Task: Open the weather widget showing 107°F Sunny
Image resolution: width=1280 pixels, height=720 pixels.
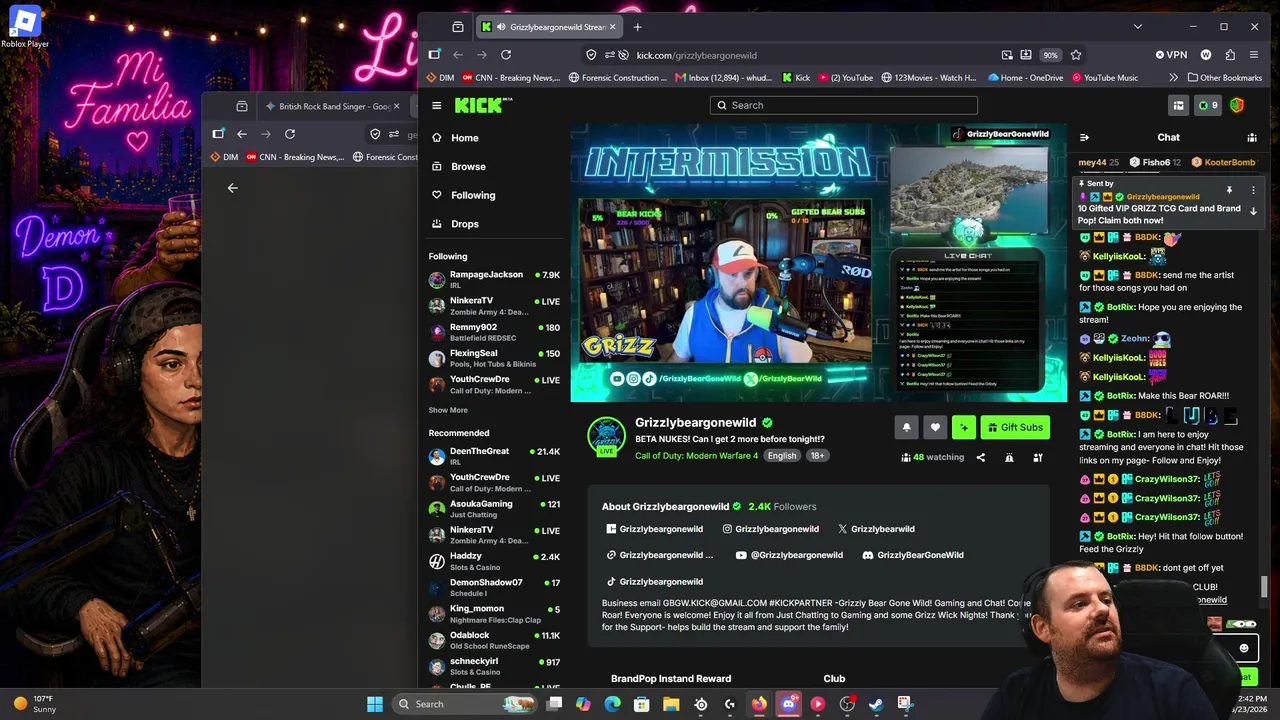Action: click(x=33, y=704)
